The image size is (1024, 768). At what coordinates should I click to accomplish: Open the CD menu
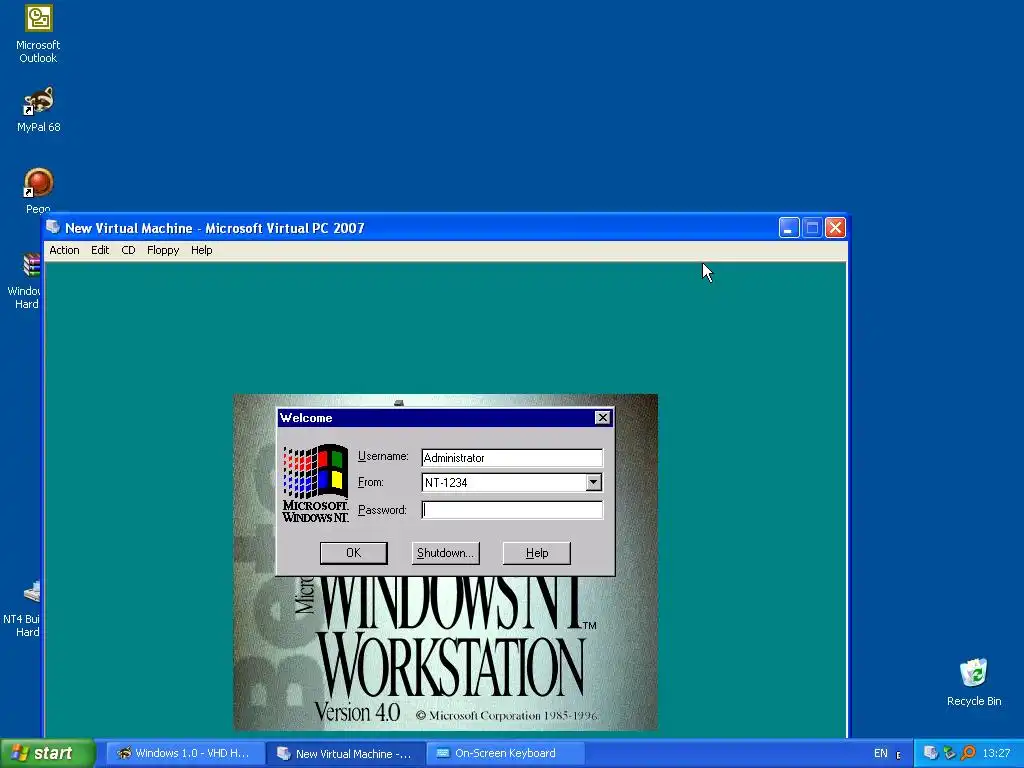(128, 250)
